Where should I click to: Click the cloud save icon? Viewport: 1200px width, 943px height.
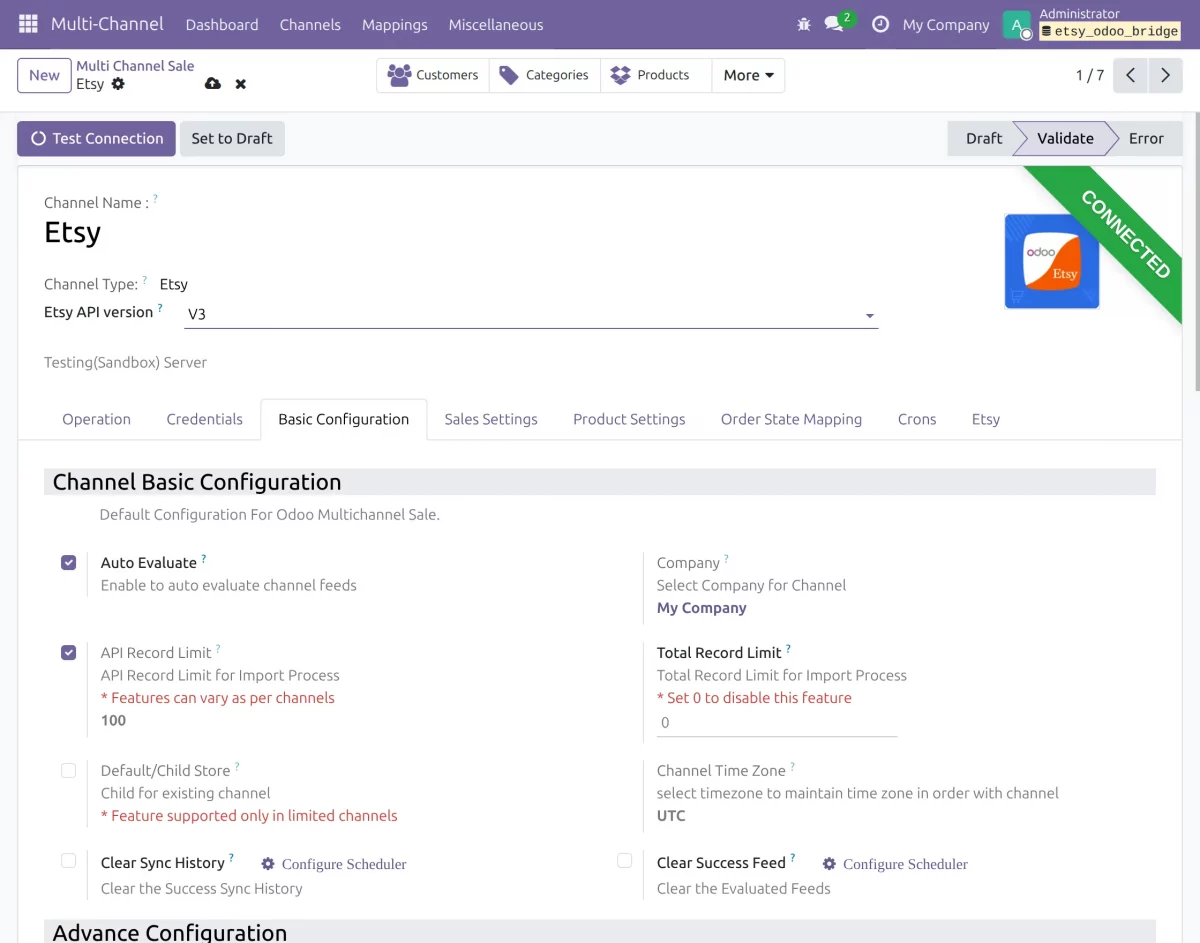point(212,84)
